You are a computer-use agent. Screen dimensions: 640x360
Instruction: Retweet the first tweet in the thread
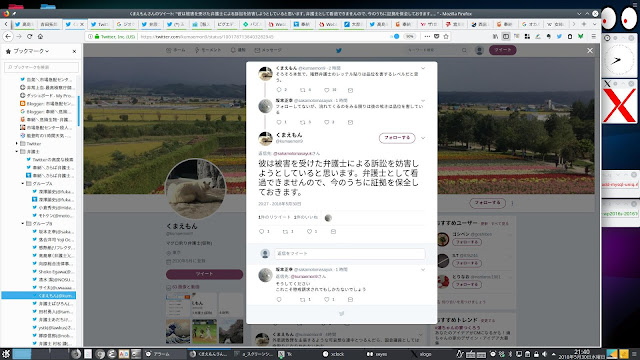pyautogui.click(x=303, y=90)
